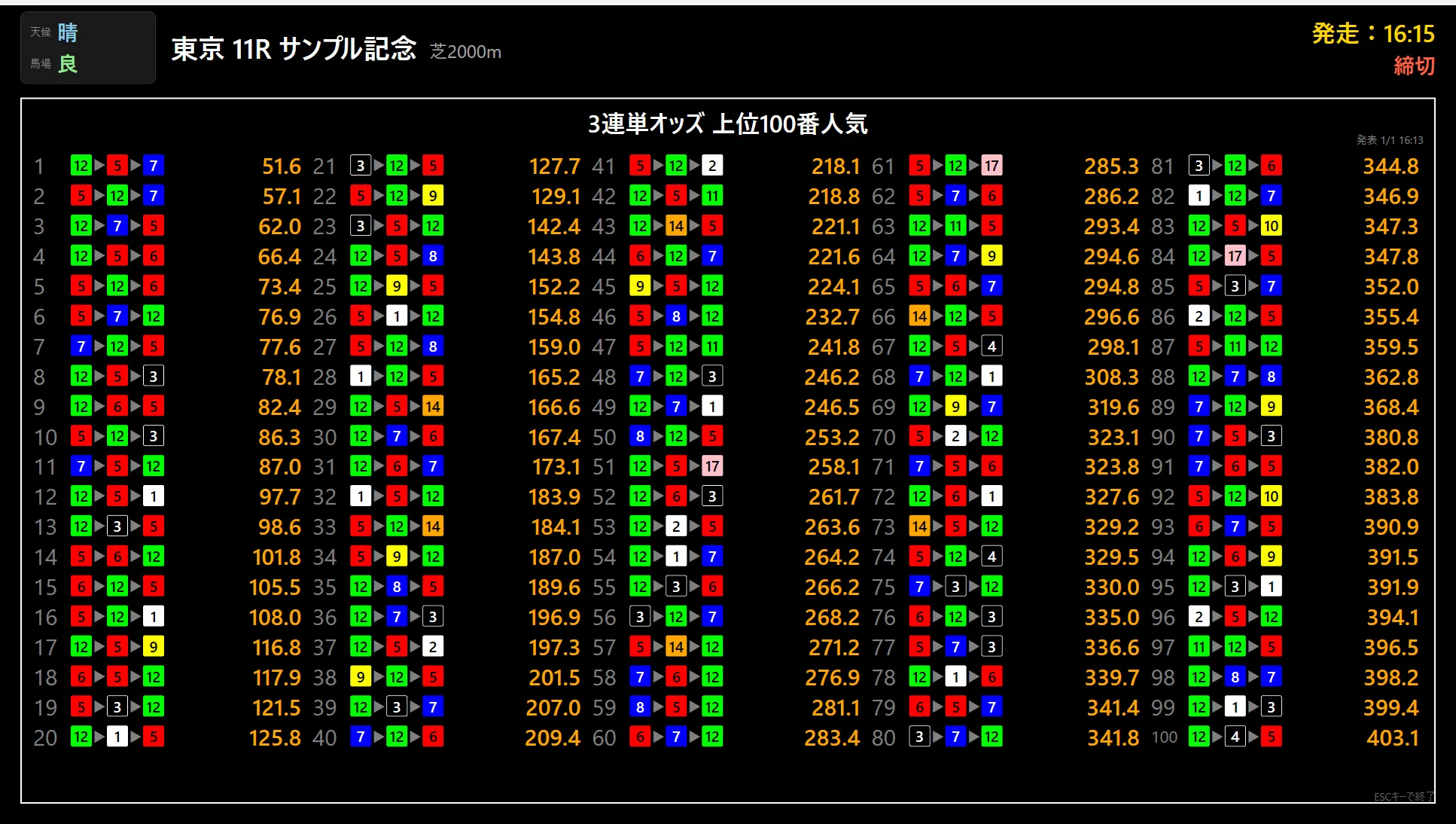
Task: Click white horse number 4 in rank 100 row
Action: coord(1235,737)
